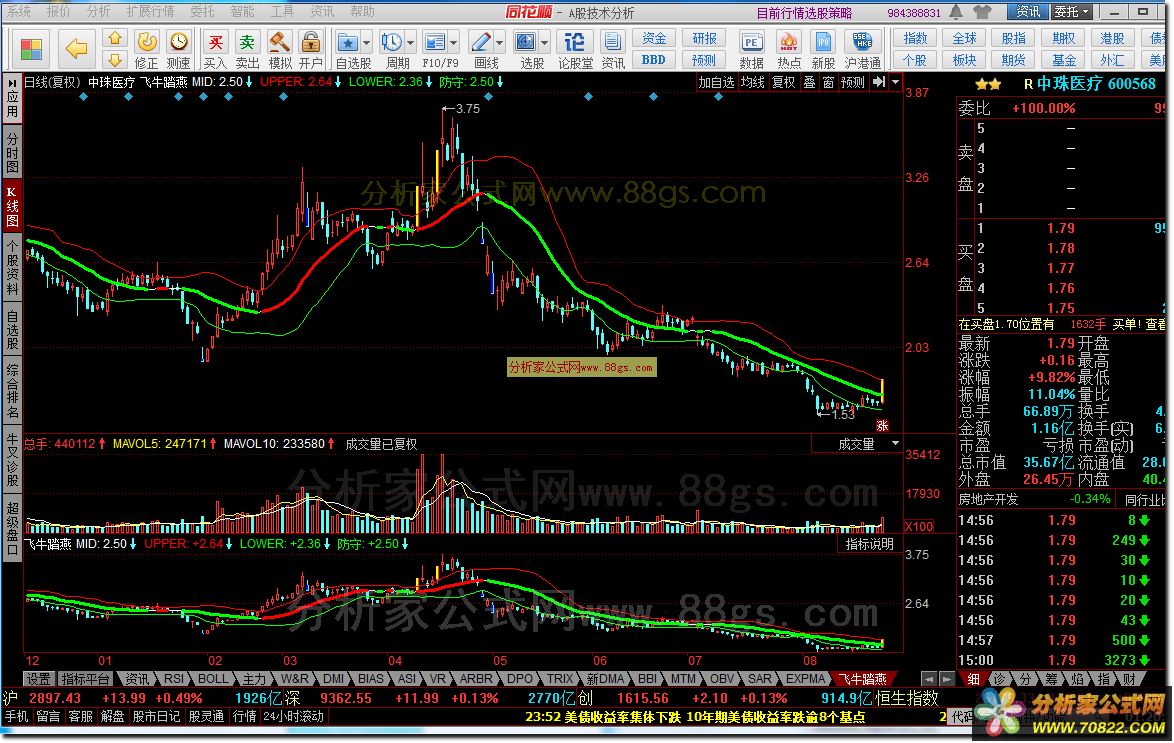Click the 3.75 high price marker on chart
Viewport: 1174px width, 743px height.
(461, 109)
